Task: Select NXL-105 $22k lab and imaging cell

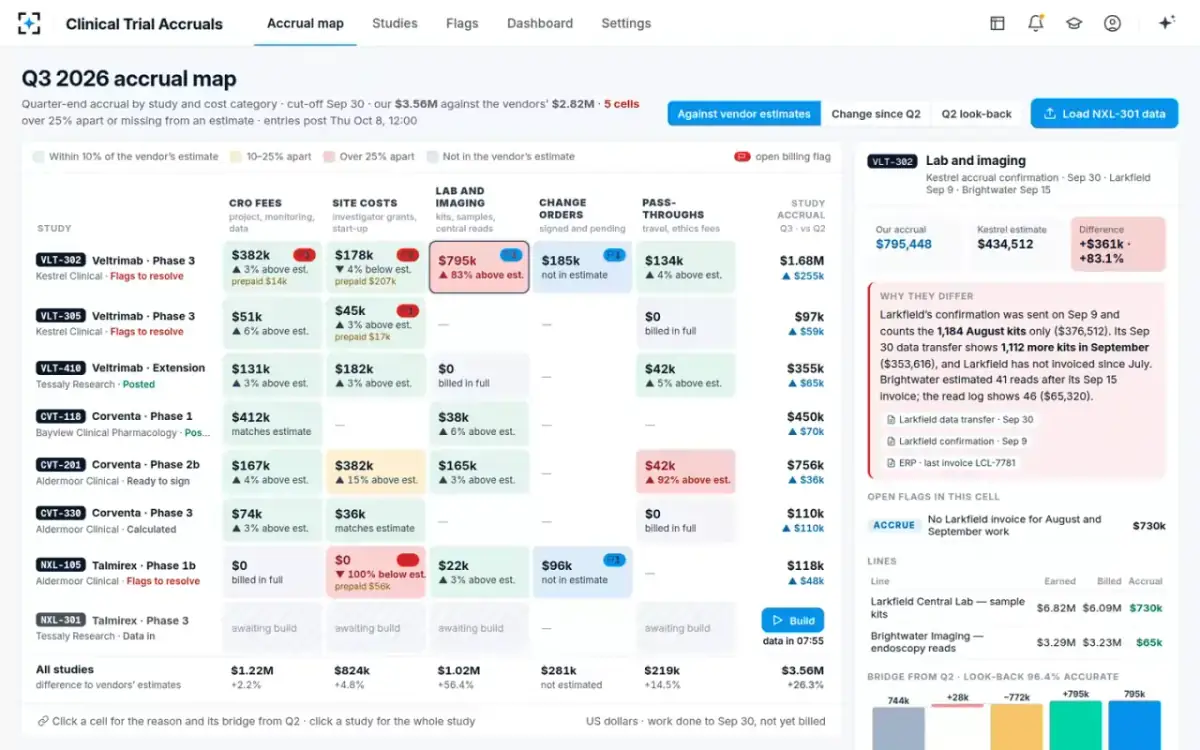Action: 479,572
